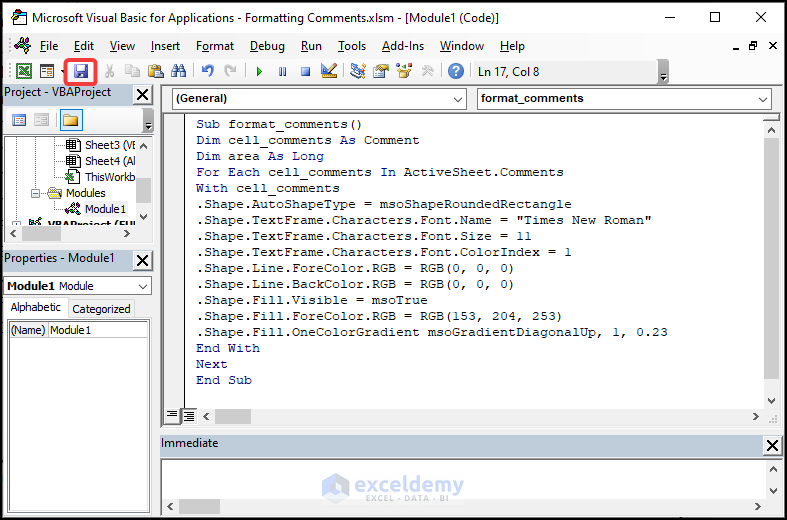
Task: Select ThisWorkbook in the project tree
Action: [109, 177]
